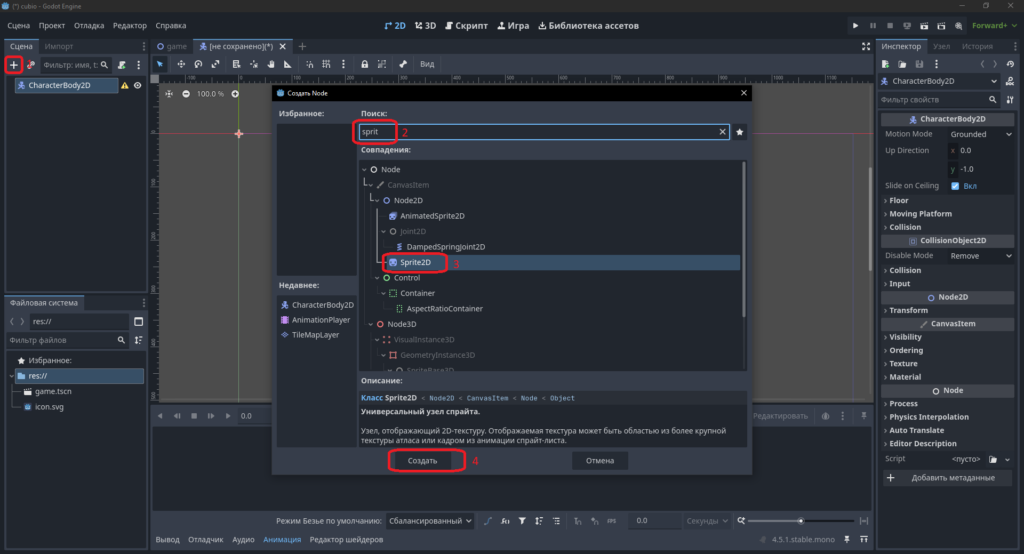The width and height of the screenshot is (1024, 554).
Task: Toggle animation snap to FPS icon
Action: [611, 521]
